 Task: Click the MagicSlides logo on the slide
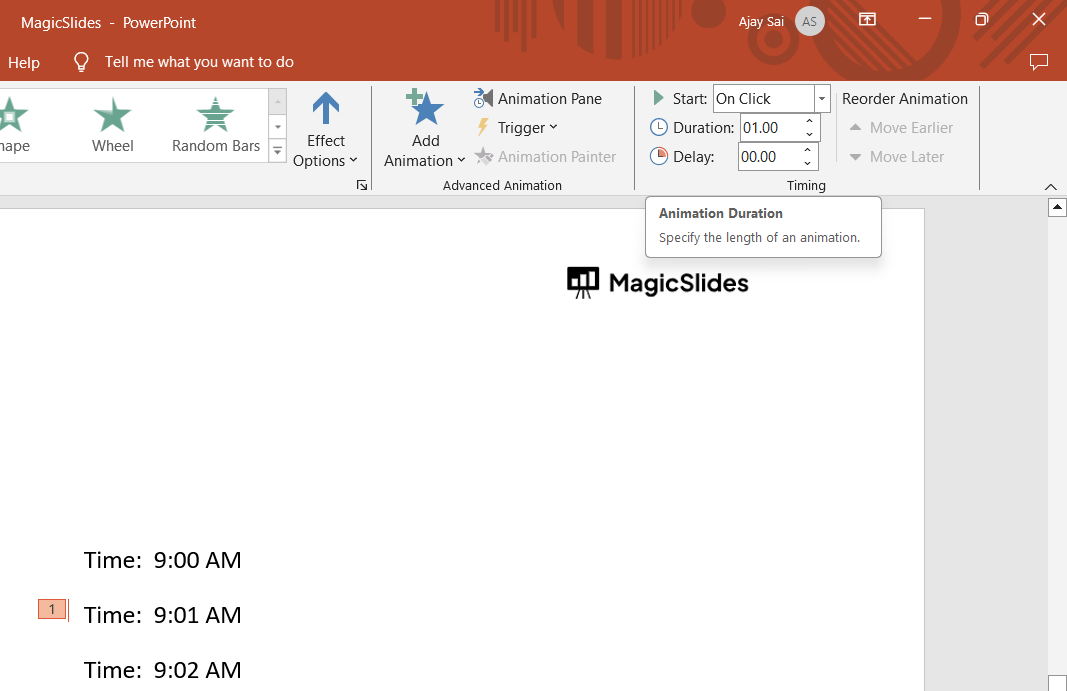pyautogui.click(x=657, y=283)
